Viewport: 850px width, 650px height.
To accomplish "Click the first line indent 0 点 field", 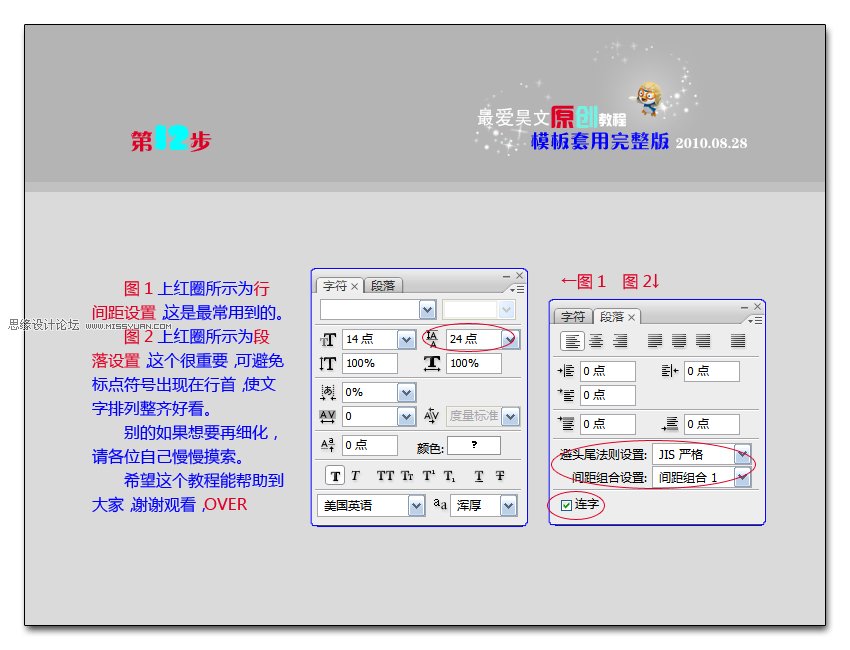I will [607, 395].
